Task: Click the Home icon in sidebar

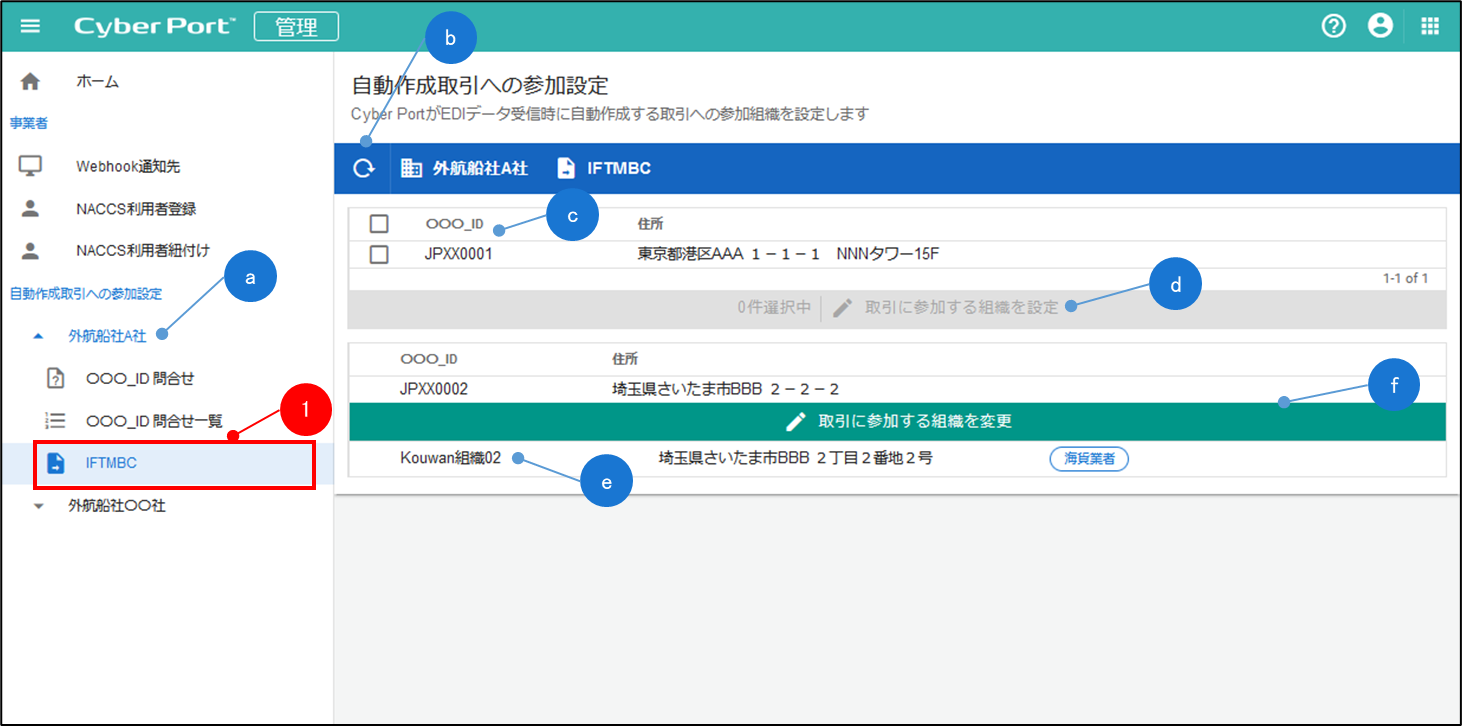Action: pyautogui.click(x=31, y=82)
